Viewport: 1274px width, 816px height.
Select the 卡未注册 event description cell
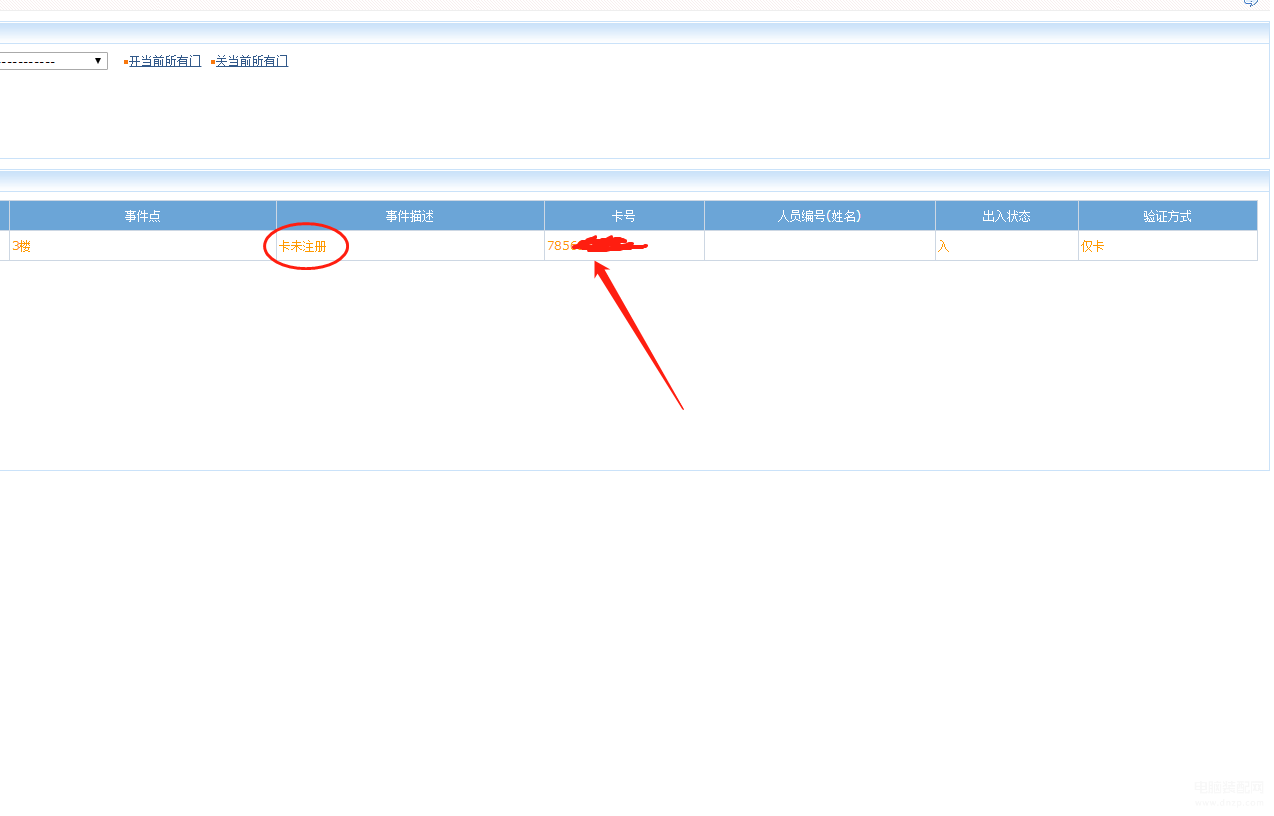click(x=410, y=246)
